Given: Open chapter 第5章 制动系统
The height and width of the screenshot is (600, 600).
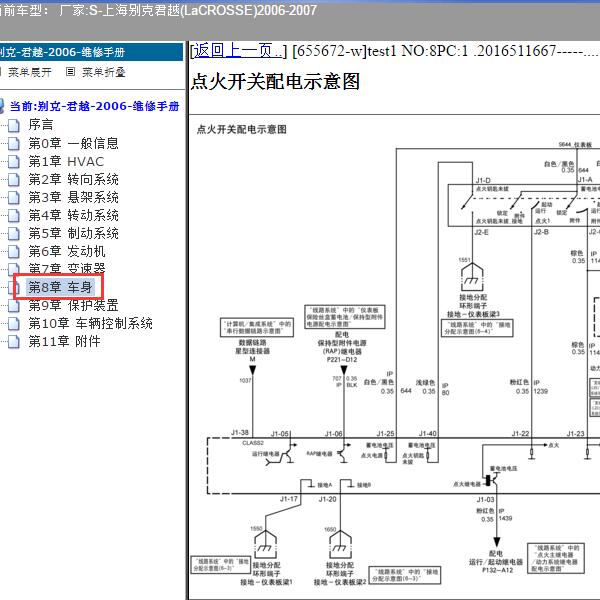Looking at the screenshot, I should pyautogui.click(x=73, y=233).
